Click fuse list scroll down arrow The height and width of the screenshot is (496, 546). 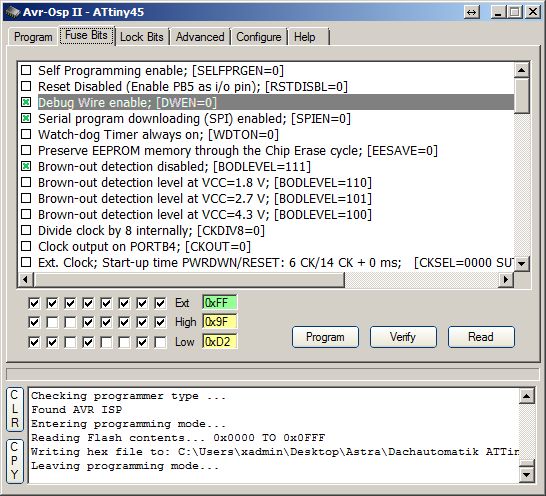(522, 263)
